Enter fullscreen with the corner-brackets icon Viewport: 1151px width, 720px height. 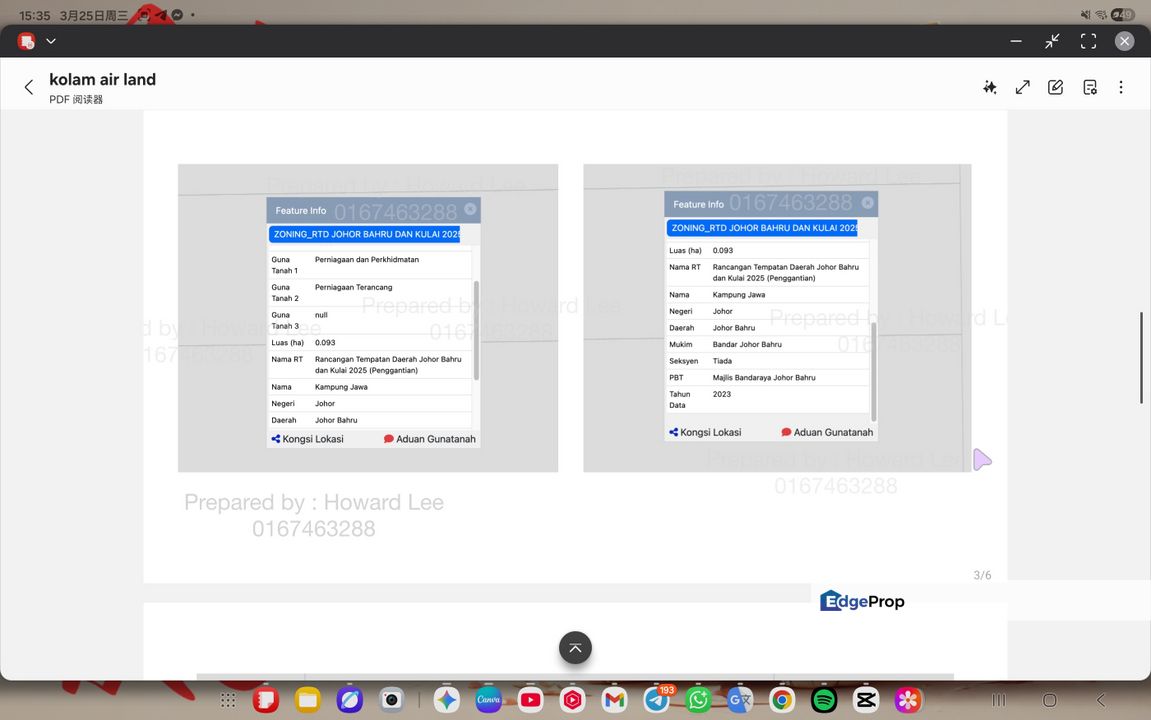(1088, 41)
